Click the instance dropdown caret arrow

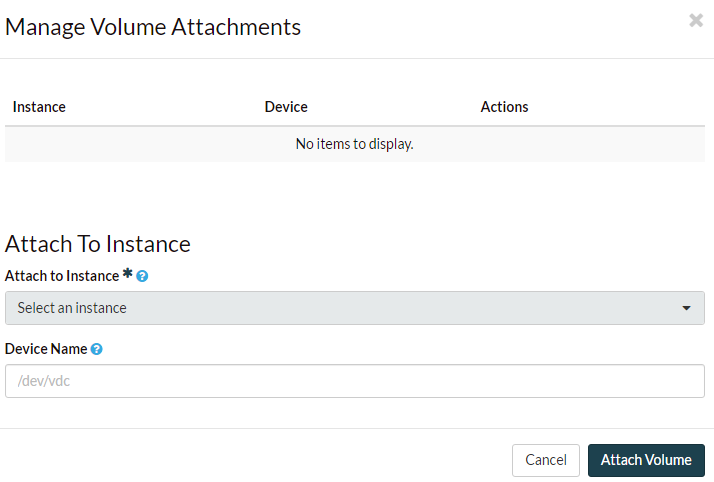click(687, 308)
